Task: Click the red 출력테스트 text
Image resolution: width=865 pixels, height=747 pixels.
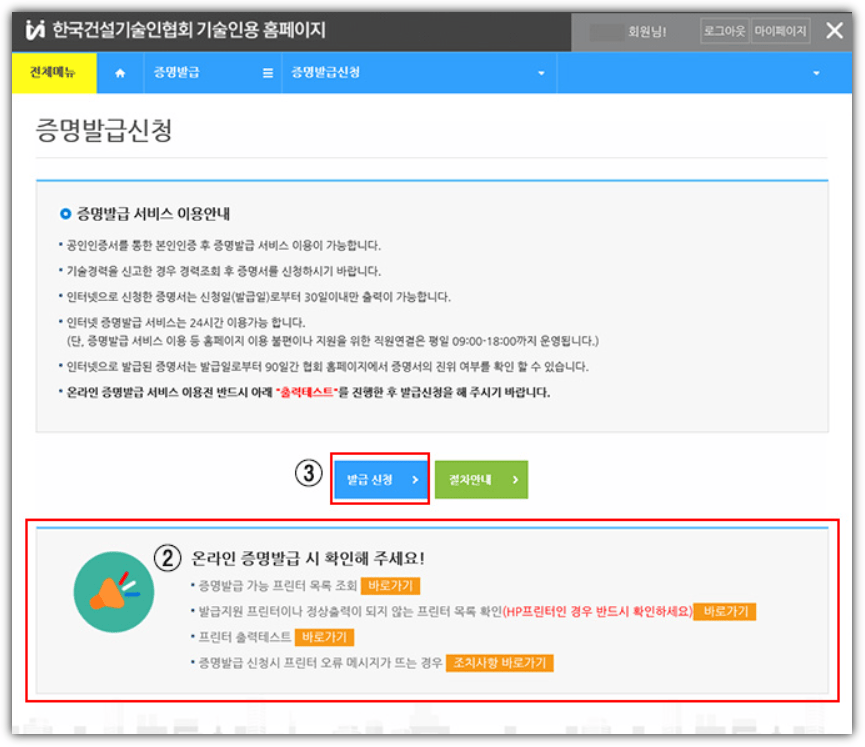Action: coord(307,392)
